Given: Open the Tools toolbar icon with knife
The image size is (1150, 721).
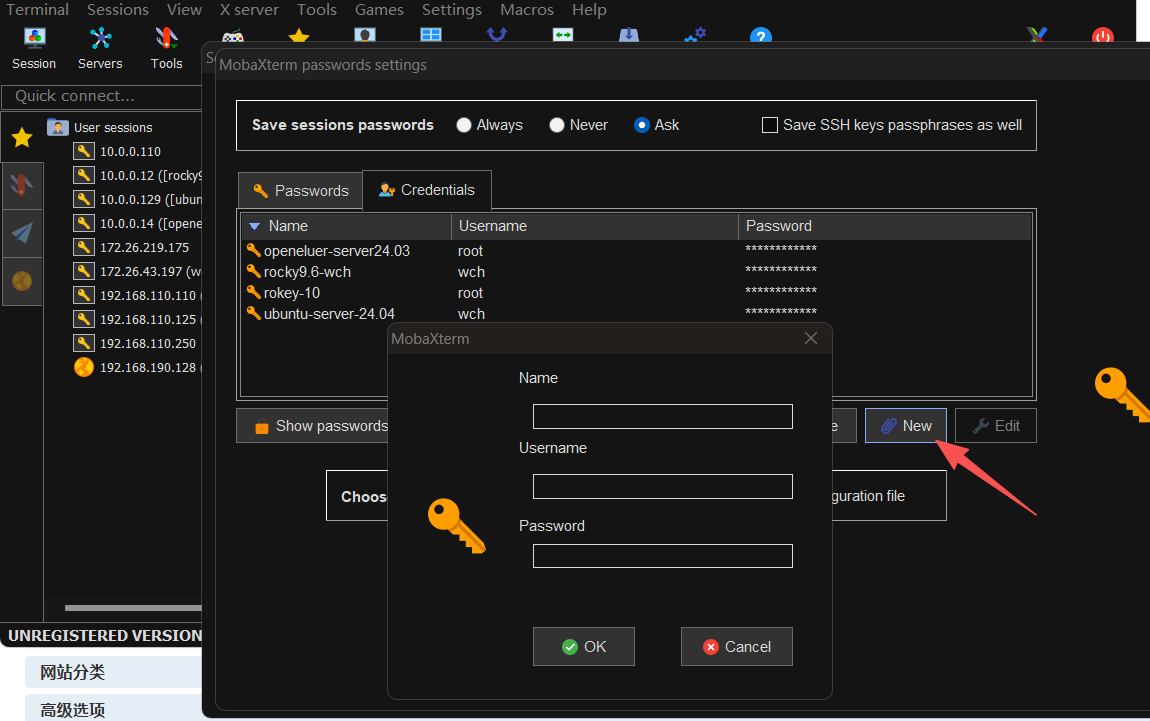Looking at the screenshot, I should click(166, 48).
